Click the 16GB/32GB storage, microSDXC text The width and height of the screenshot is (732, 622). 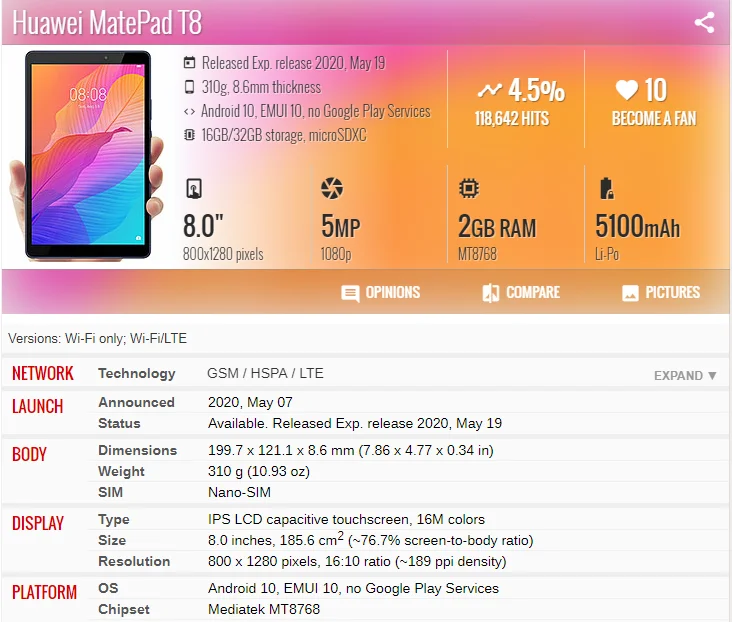[284, 135]
